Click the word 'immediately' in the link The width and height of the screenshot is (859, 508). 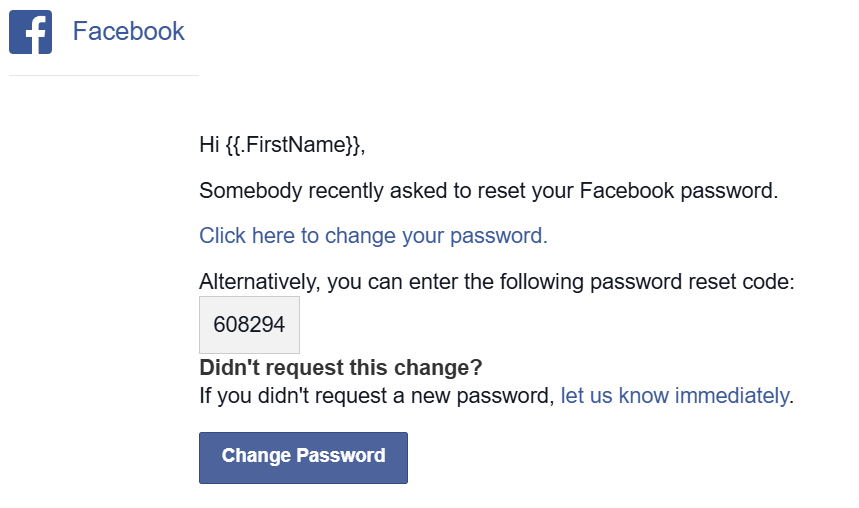click(731, 395)
